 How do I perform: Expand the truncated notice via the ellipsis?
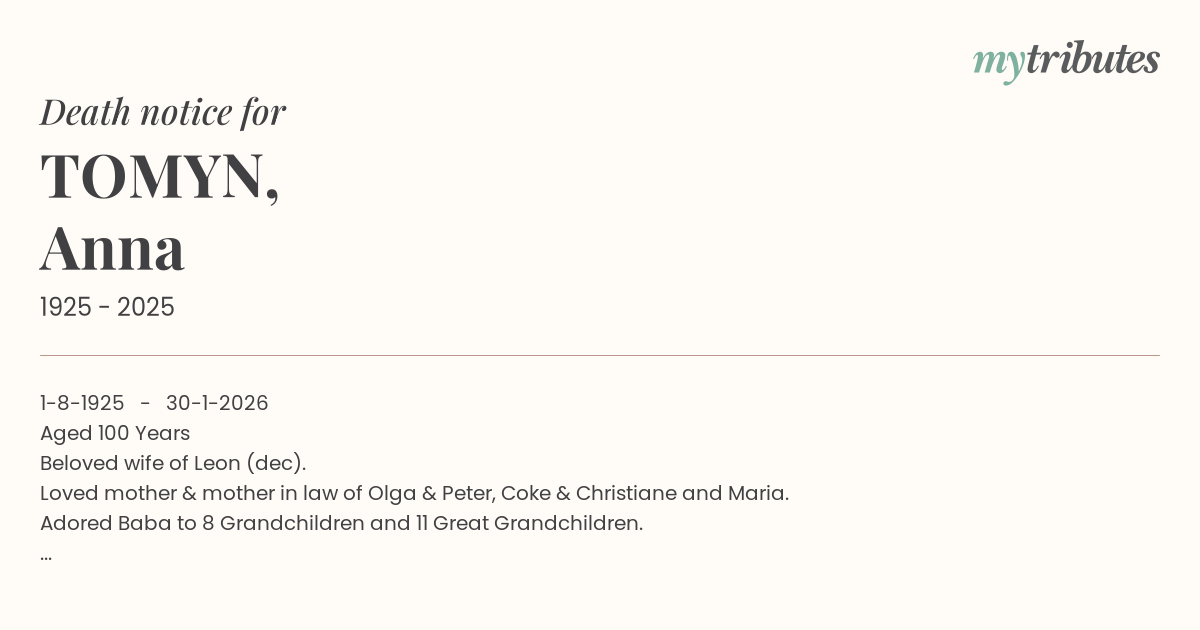(46, 555)
